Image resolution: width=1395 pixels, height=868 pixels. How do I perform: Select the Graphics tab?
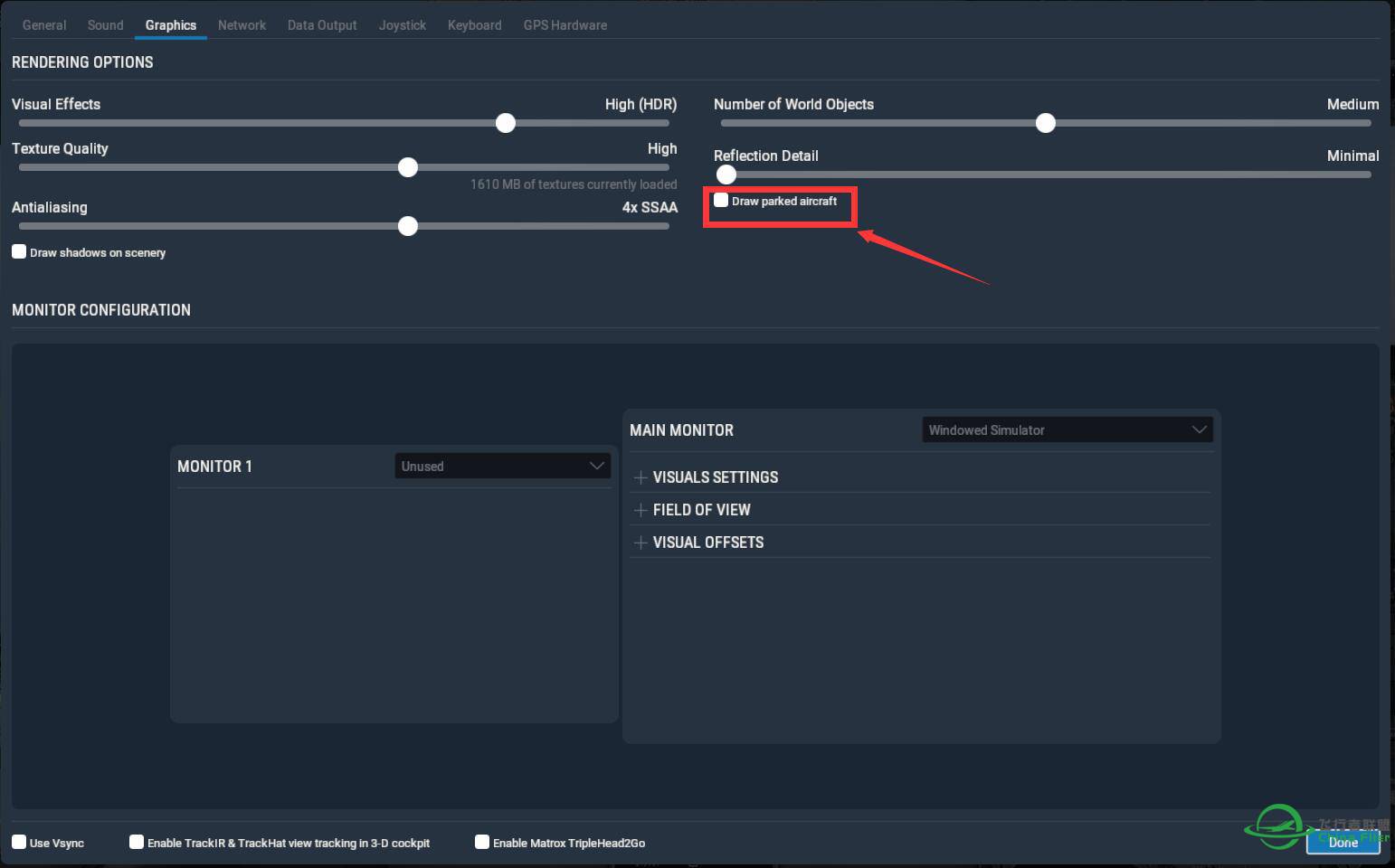pos(170,25)
